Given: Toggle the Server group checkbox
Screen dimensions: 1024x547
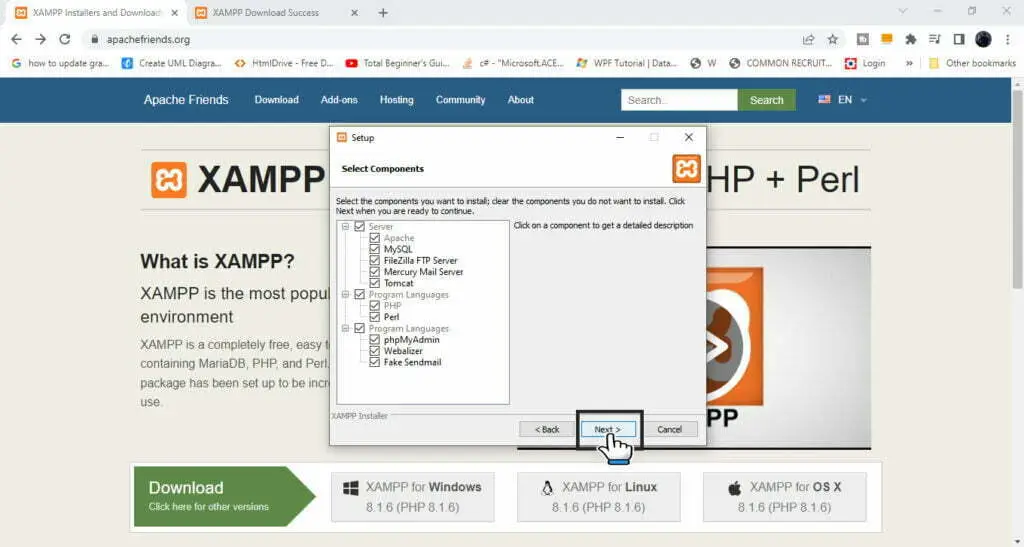Looking at the screenshot, I should (x=359, y=227).
